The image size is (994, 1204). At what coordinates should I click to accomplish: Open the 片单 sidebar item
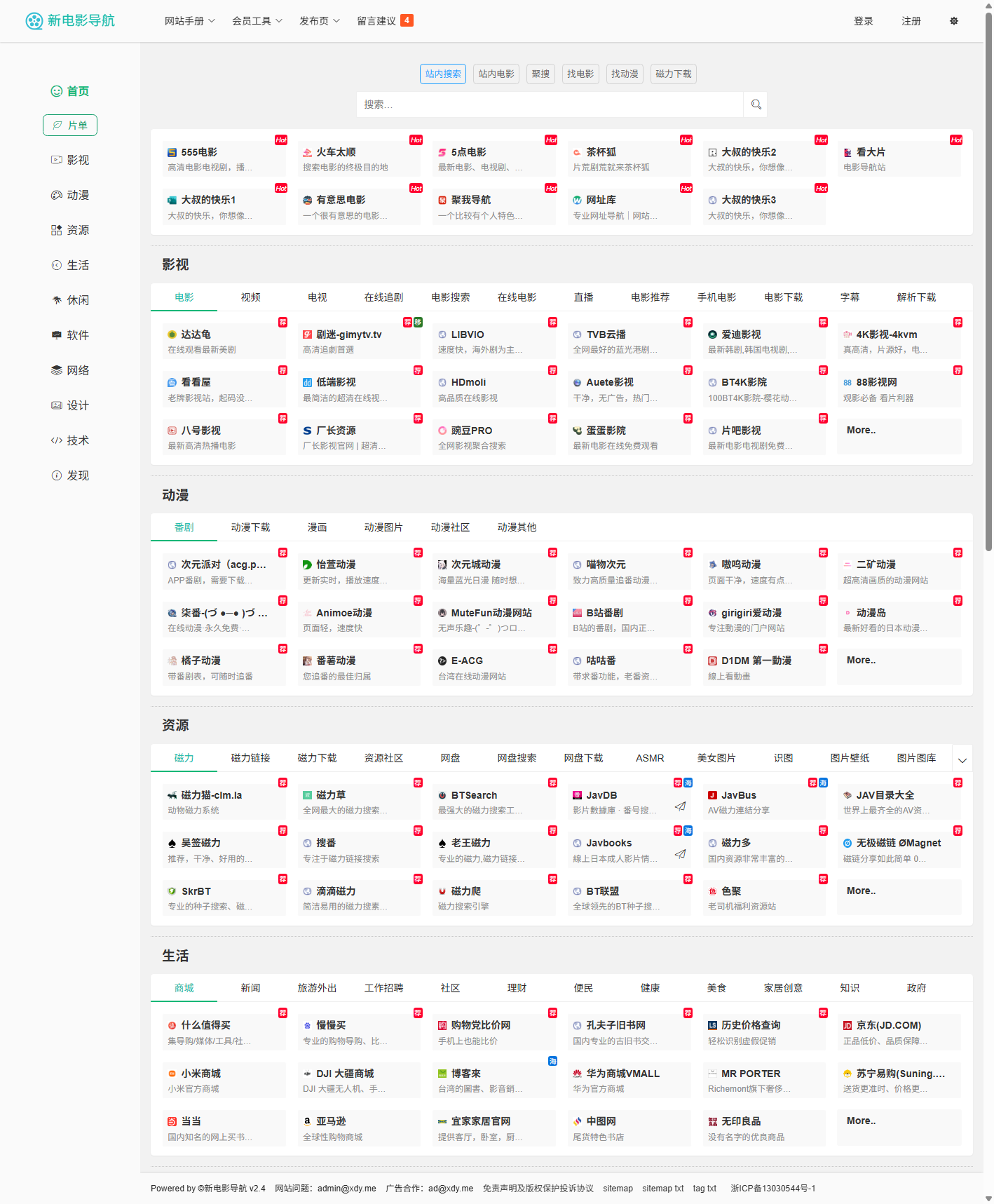click(x=70, y=126)
